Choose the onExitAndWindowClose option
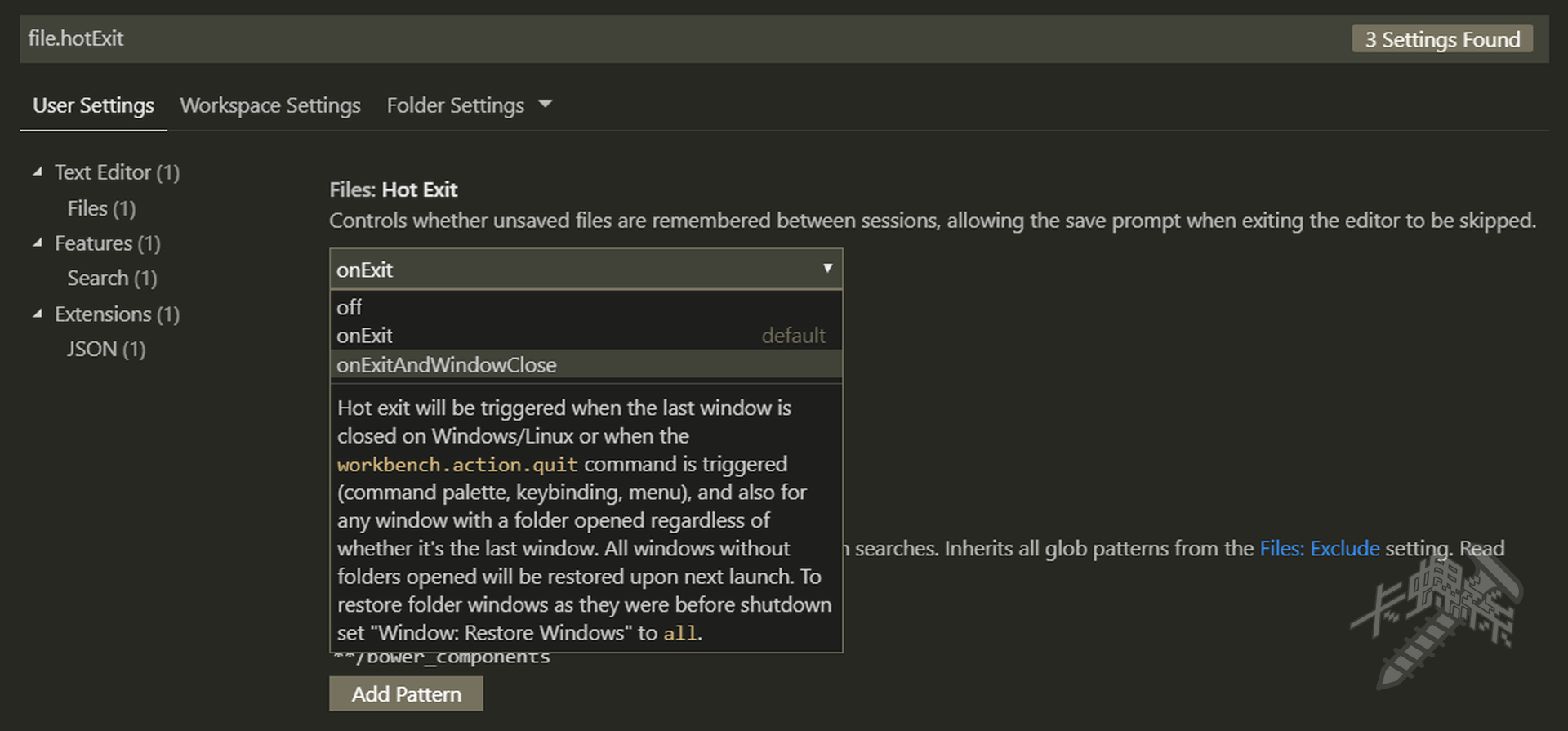Viewport: 1568px width, 731px height. click(x=447, y=365)
